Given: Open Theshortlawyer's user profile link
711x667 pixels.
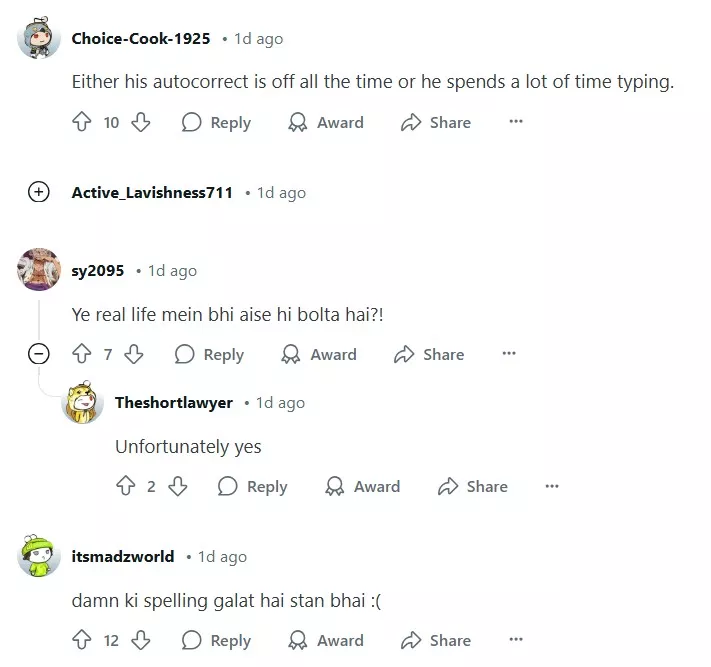Looking at the screenshot, I should point(174,402).
